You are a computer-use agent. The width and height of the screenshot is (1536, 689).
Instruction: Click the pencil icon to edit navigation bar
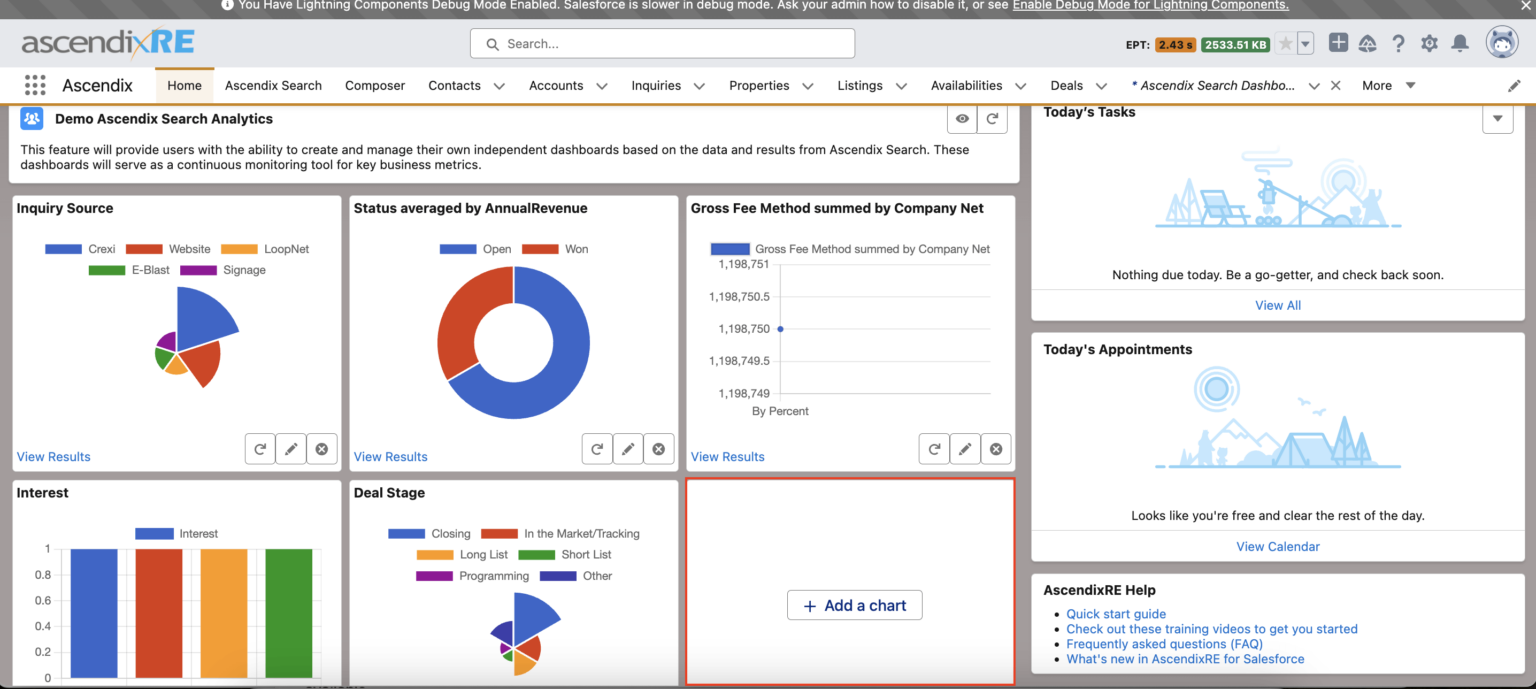1514,86
